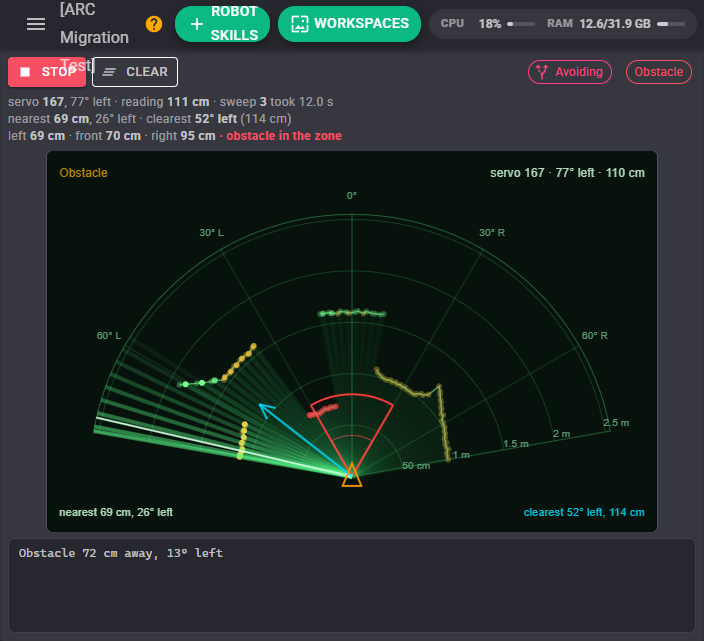Open the orange help question icon
704x641 pixels.
[x=154, y=24]
